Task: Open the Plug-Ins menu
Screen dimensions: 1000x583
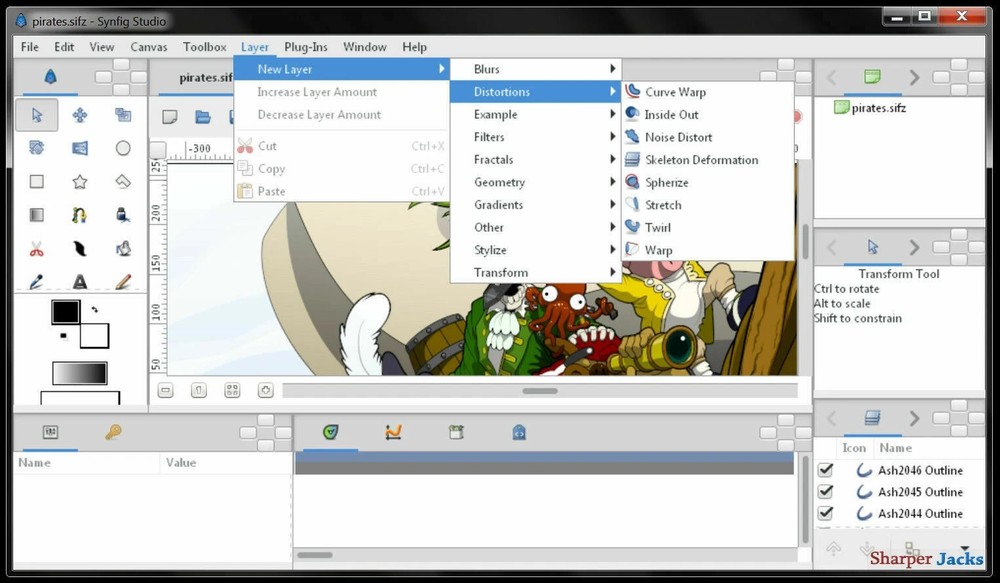Action: point(305,47)
